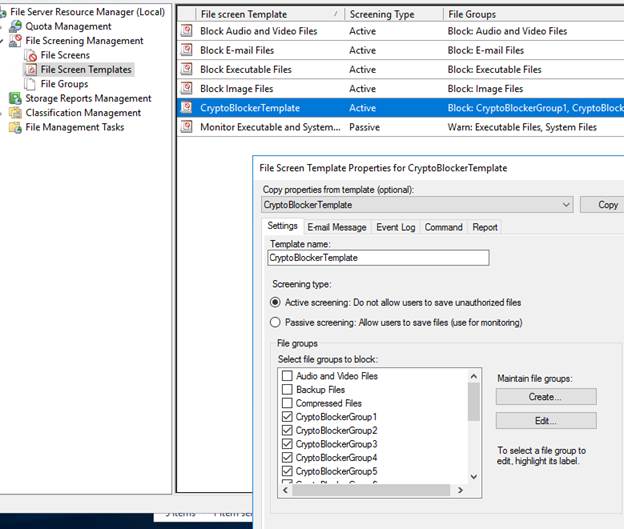Click the Create... file group button

coord(545,397)
